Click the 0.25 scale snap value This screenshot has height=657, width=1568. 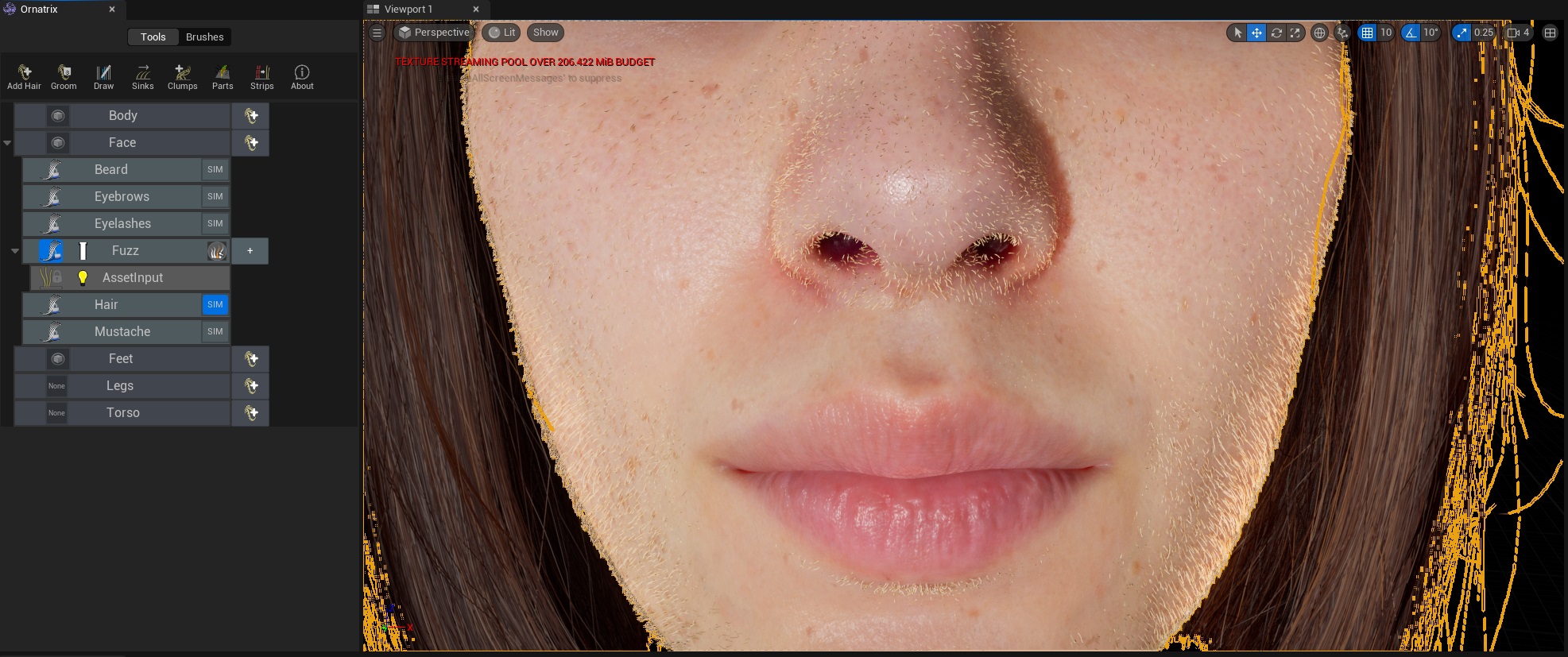pos(1483,33)
